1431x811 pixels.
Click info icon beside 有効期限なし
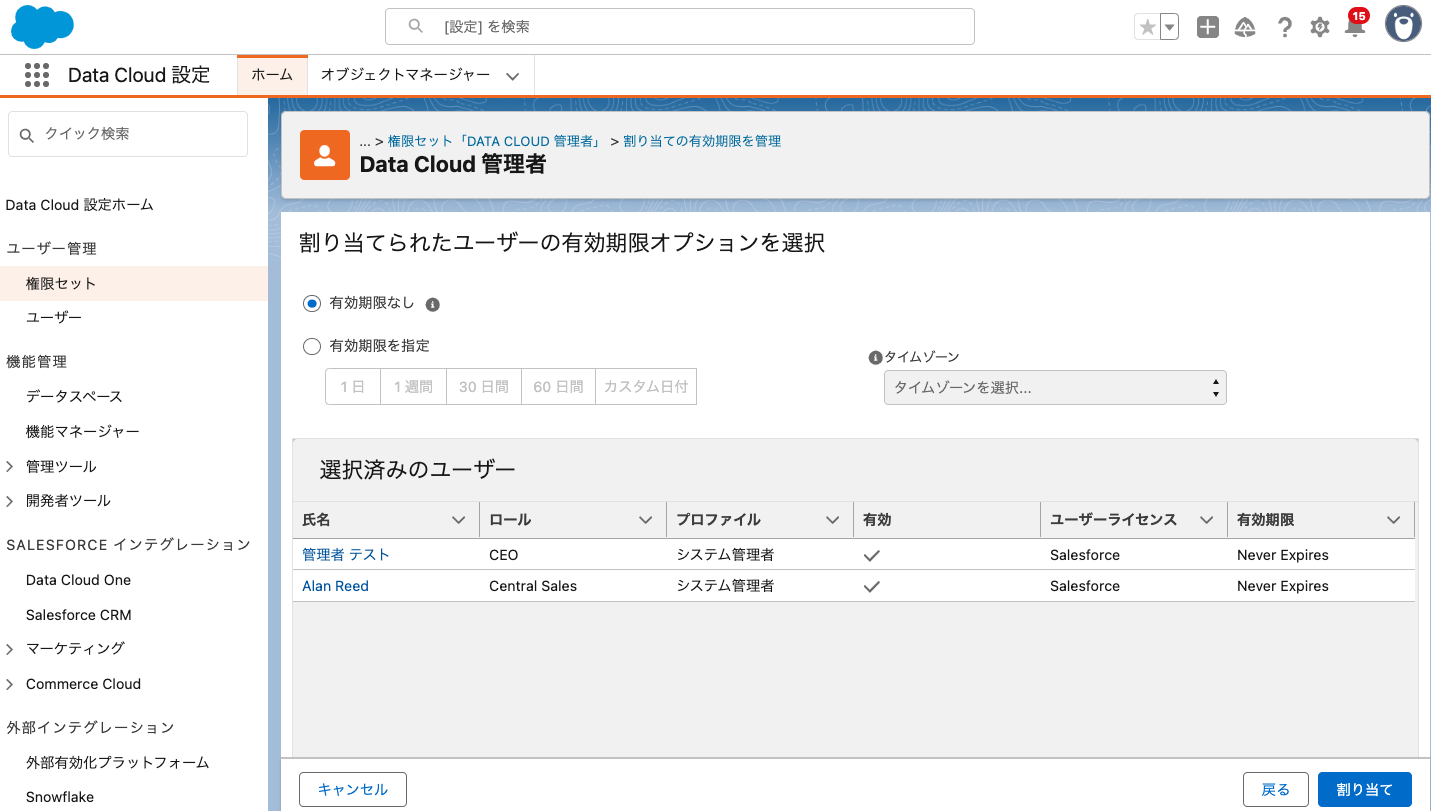tap(433, 304)
